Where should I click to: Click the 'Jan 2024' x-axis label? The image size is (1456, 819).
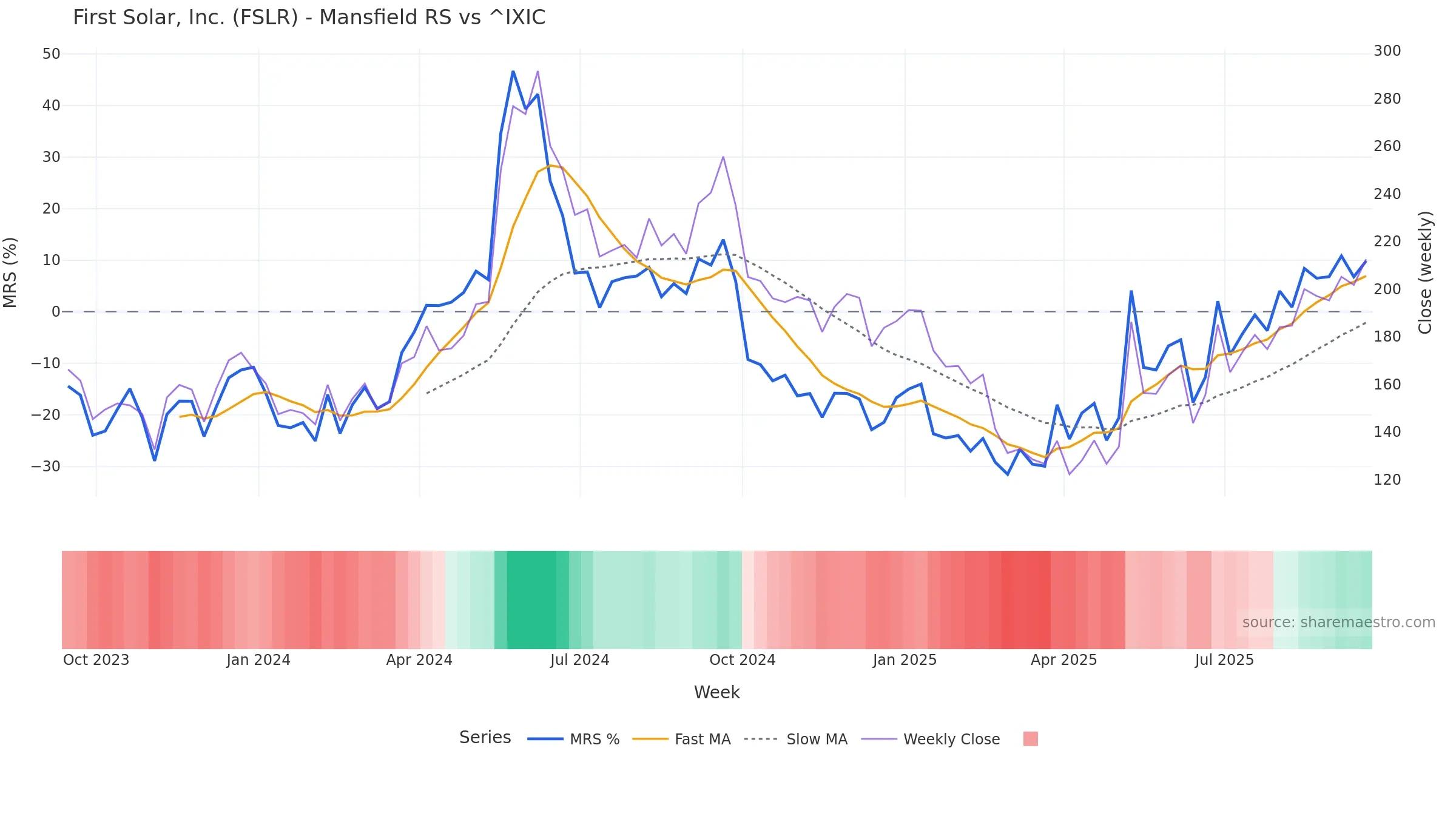pyautogui.click(x=258, y=660)
